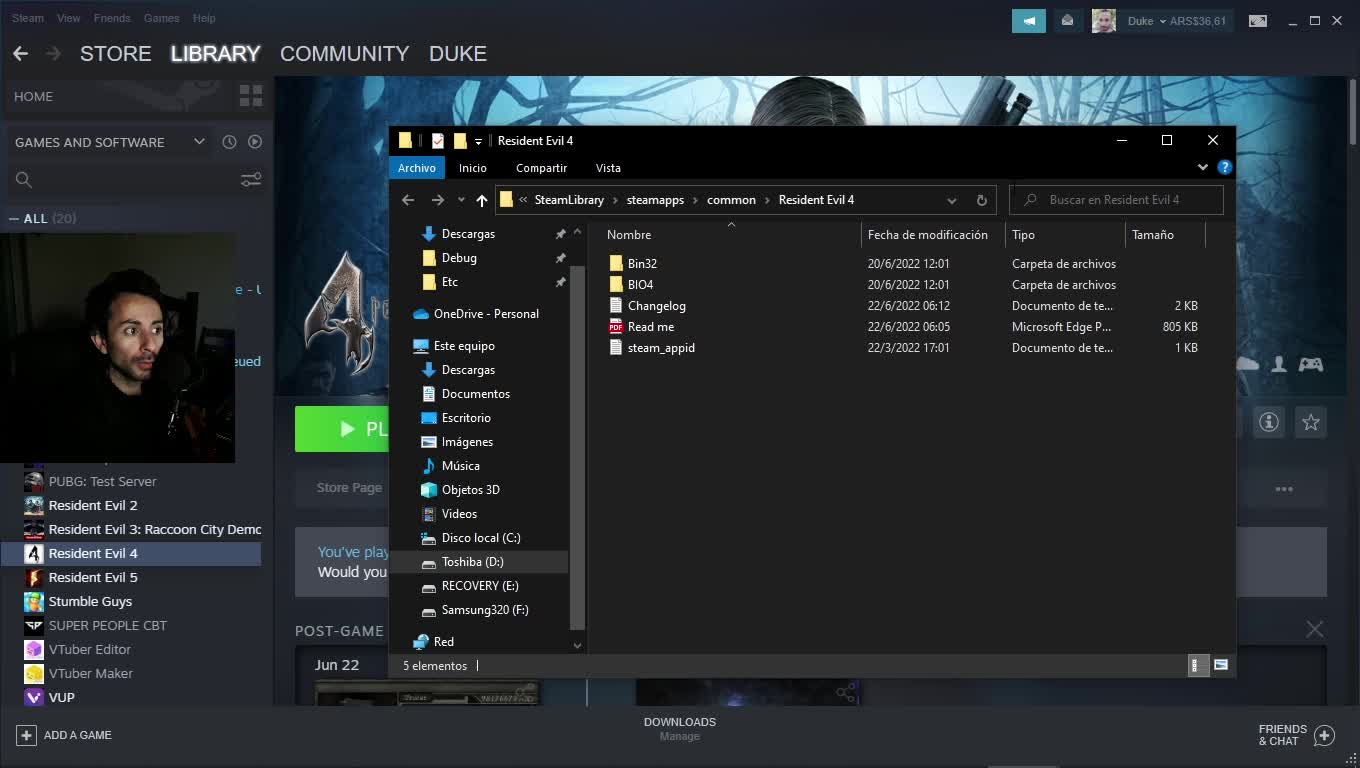
Task: Enter Big Picture mode in Steam
Action: pos(1258,21)
